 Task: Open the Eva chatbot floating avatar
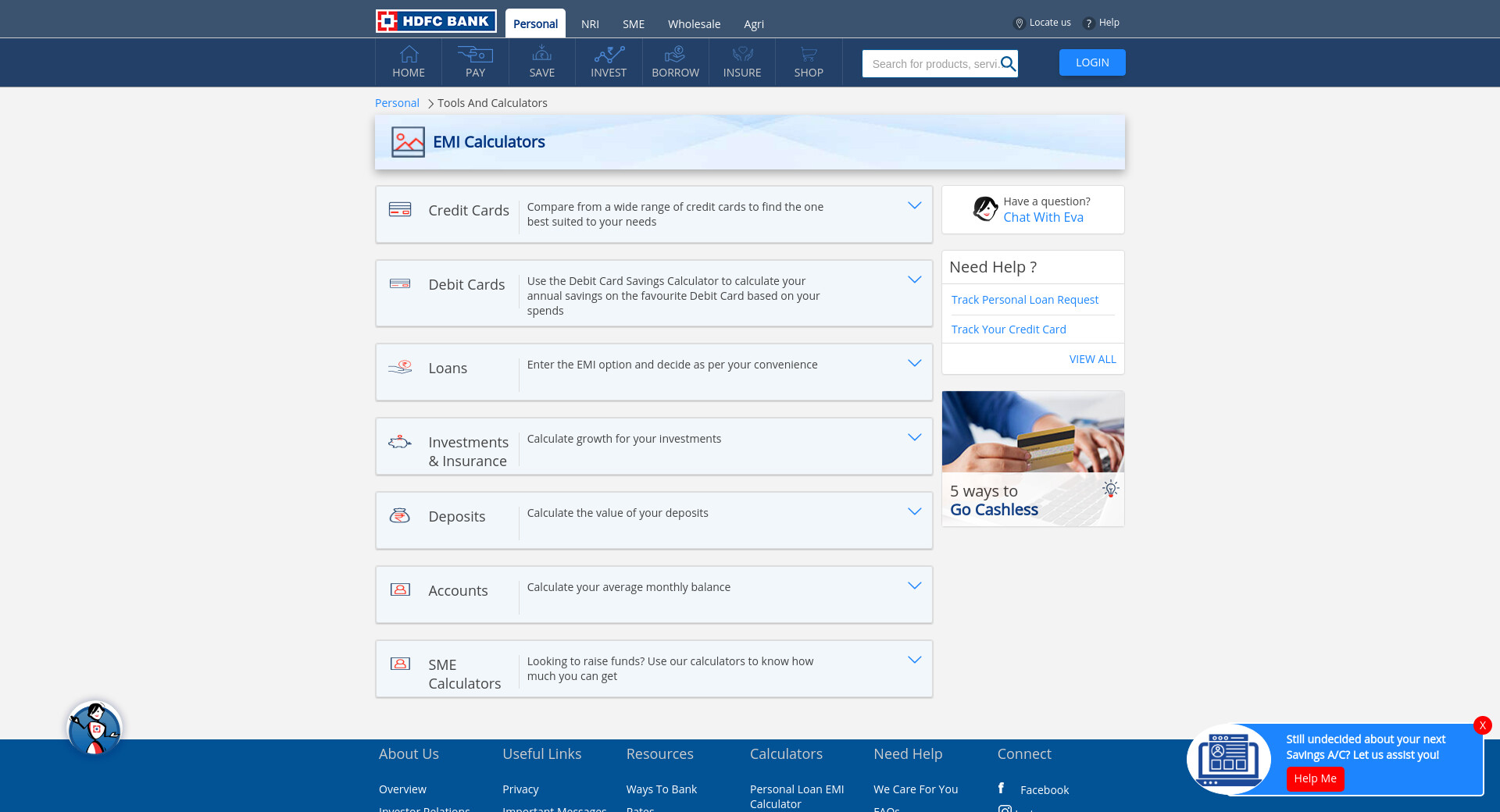(x=95, y=728)
